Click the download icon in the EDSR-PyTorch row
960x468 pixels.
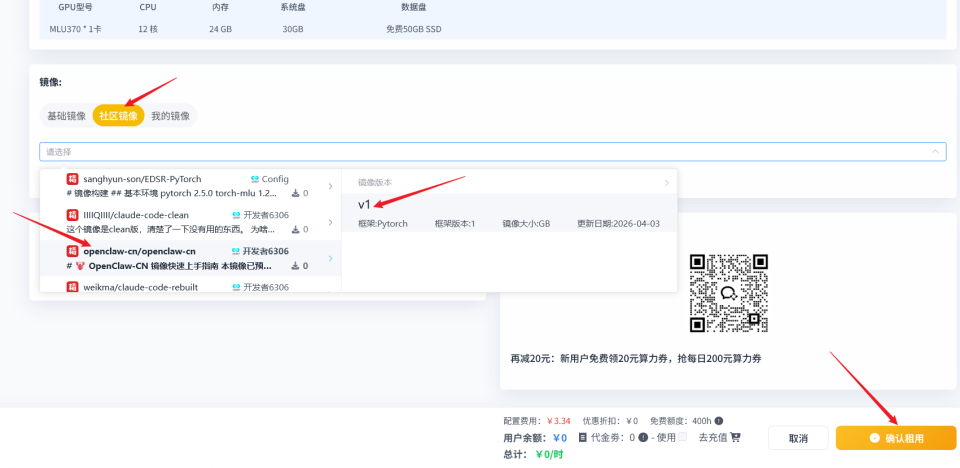coord(296,194)
